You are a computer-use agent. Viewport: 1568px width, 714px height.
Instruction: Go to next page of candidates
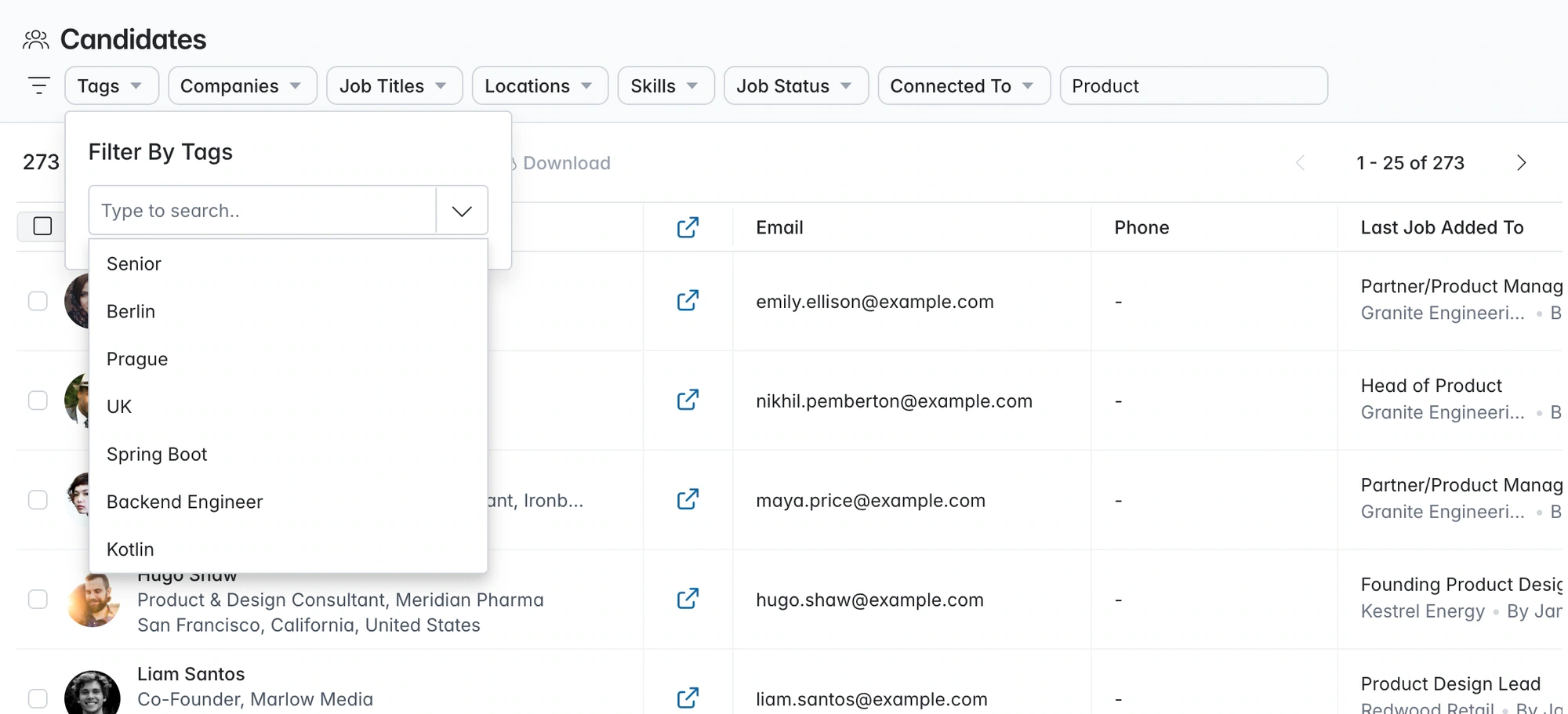[x=1521, y=163]
